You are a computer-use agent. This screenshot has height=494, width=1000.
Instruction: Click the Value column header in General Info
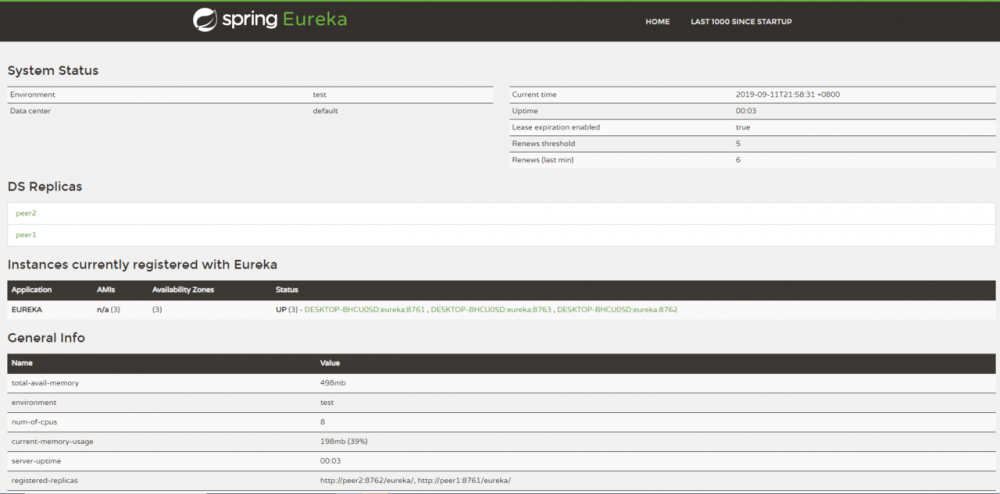coord(330,363)
